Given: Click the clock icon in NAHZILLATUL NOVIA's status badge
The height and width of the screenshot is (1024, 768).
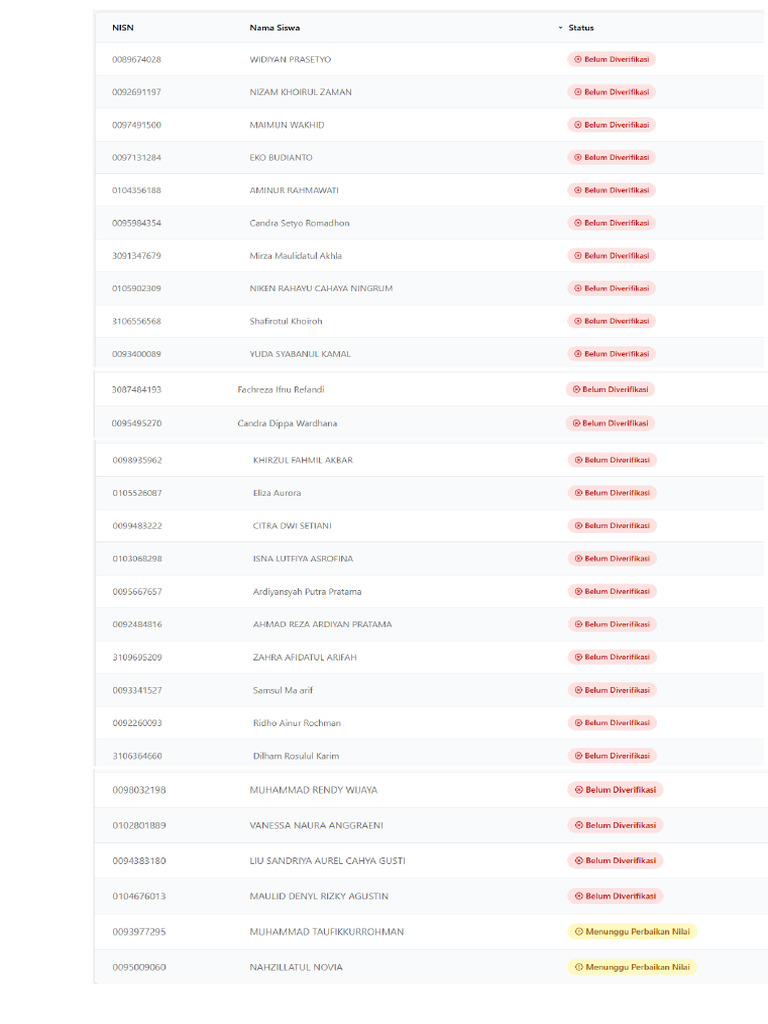Looking at the screenshot, I should (578, 968).
